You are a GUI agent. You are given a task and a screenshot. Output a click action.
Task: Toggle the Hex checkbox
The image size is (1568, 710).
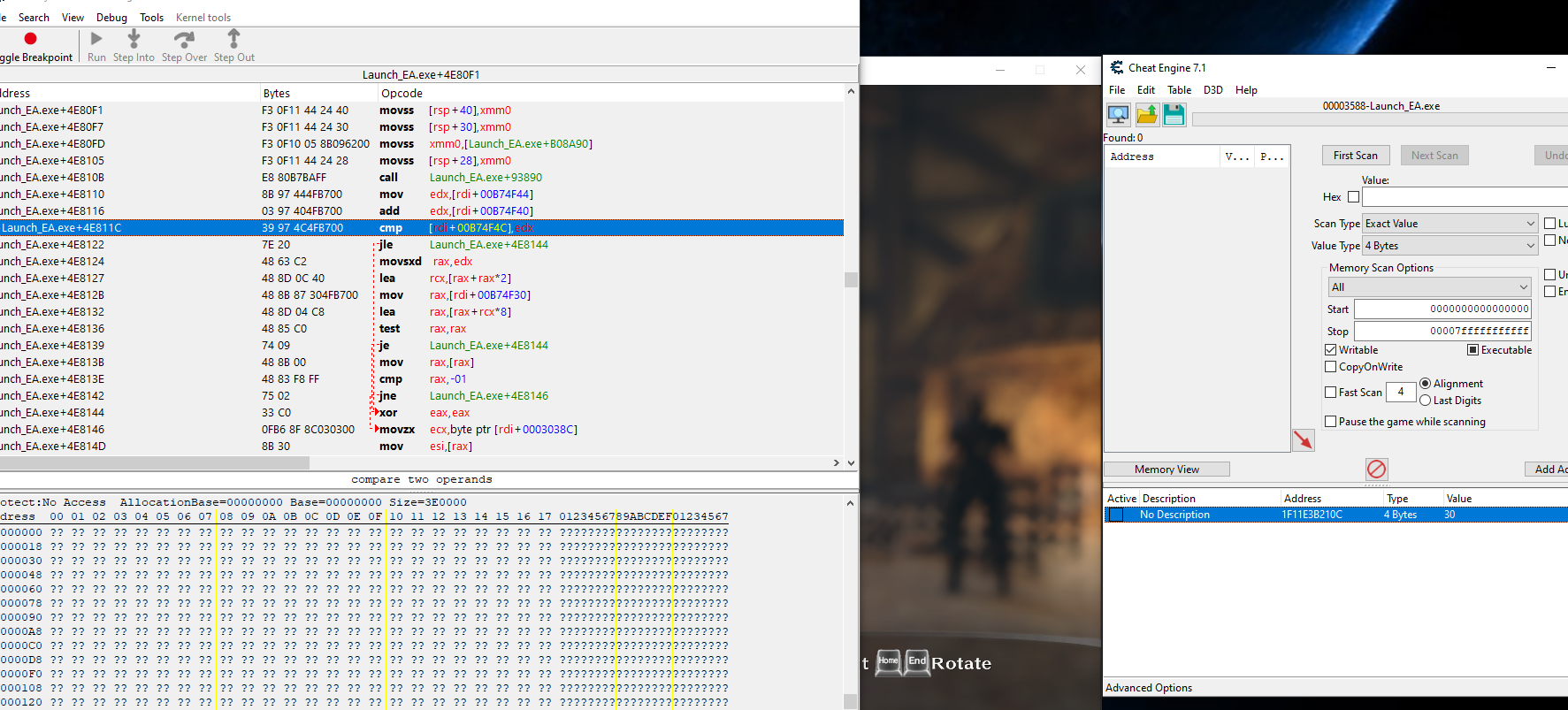click(1353, 197)
